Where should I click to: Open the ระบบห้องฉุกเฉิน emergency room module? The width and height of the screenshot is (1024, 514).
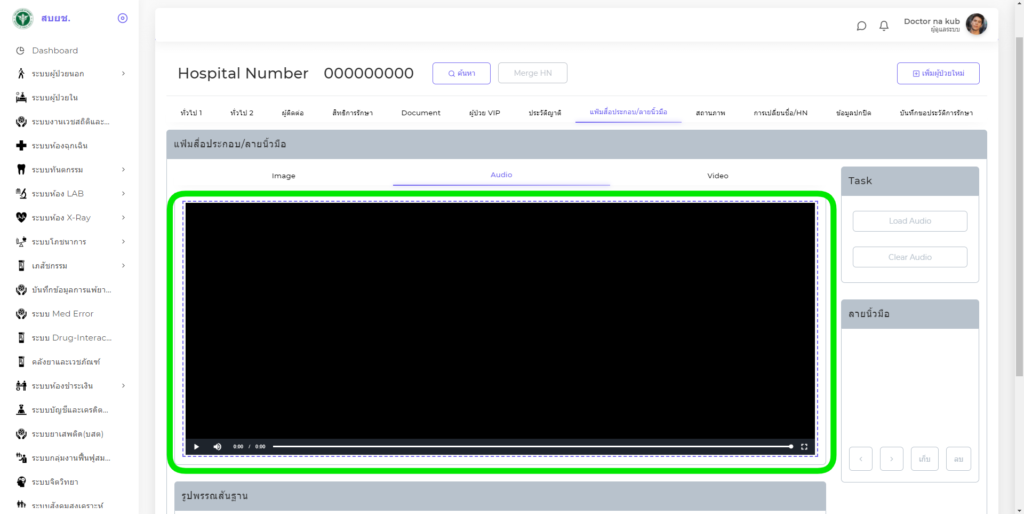click(x=68, y=145)
